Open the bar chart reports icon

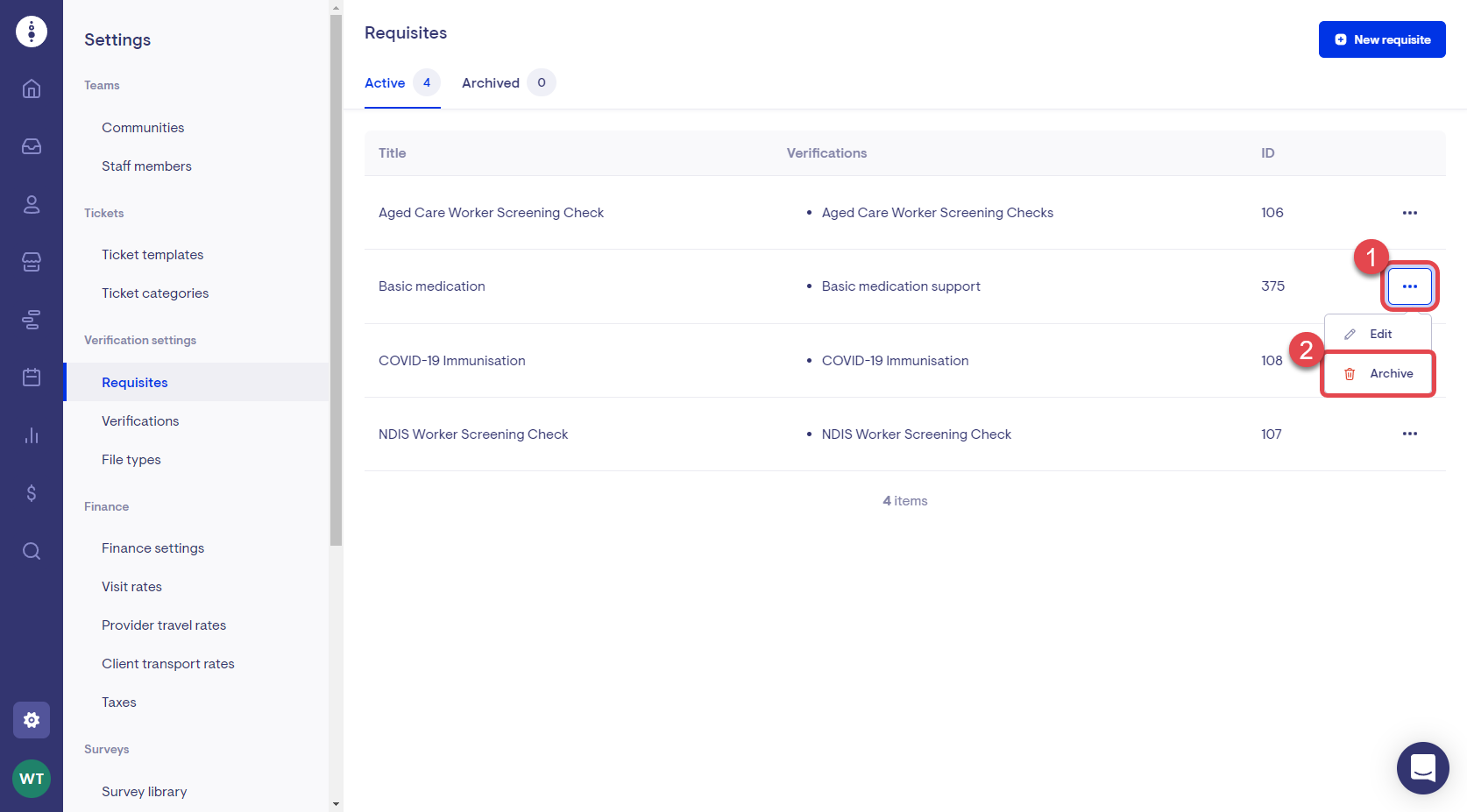point(32,435)
